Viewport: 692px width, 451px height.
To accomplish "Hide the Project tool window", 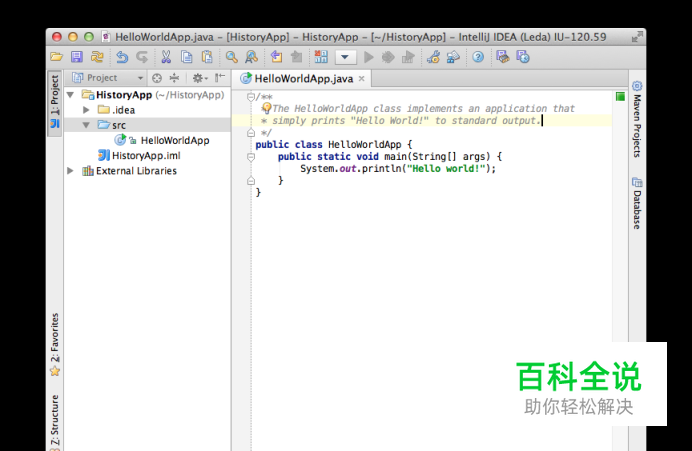I will click(x=219, y=78).
